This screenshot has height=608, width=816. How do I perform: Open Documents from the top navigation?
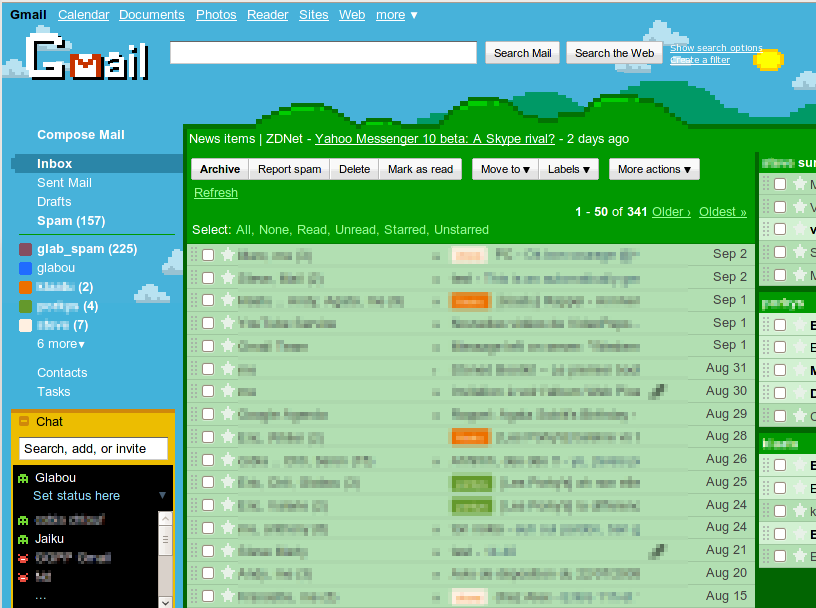click(x=151, y=15)
